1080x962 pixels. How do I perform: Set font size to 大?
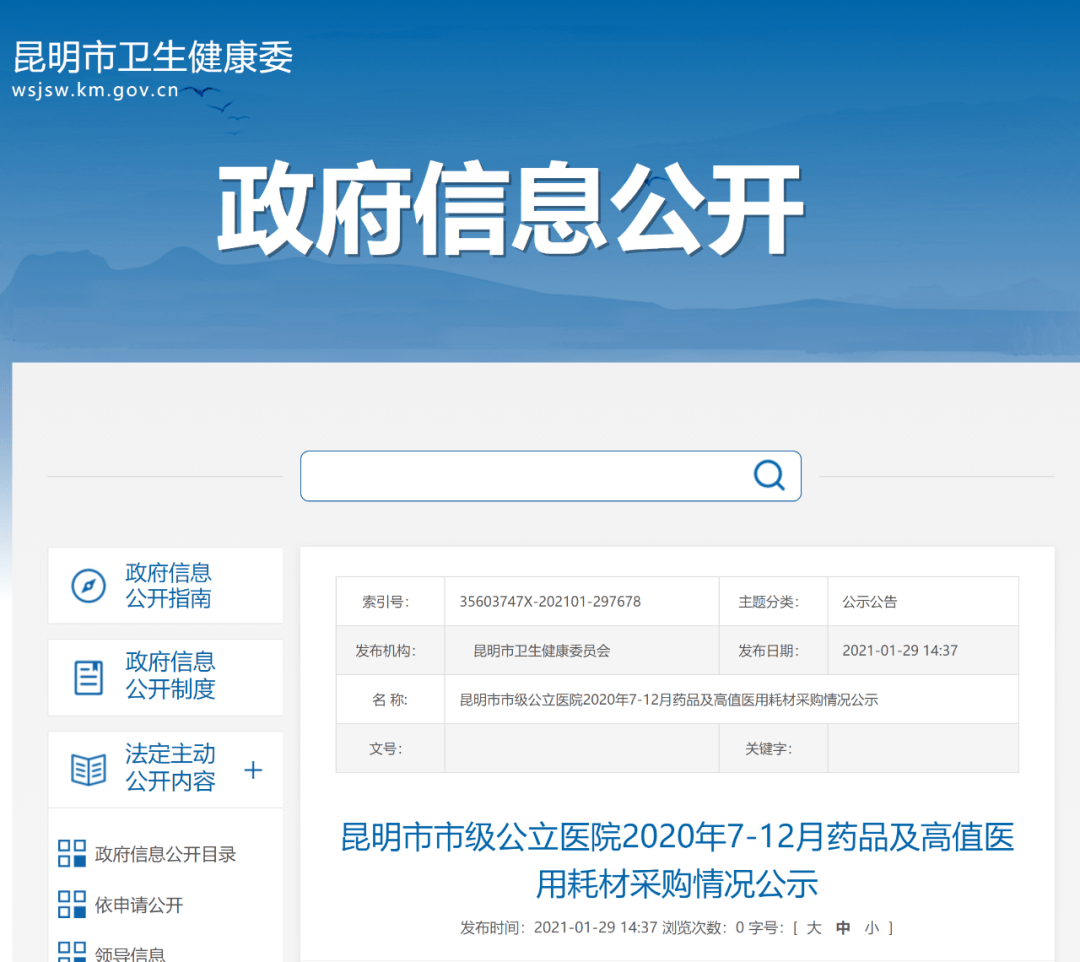(x=814, y=928)
